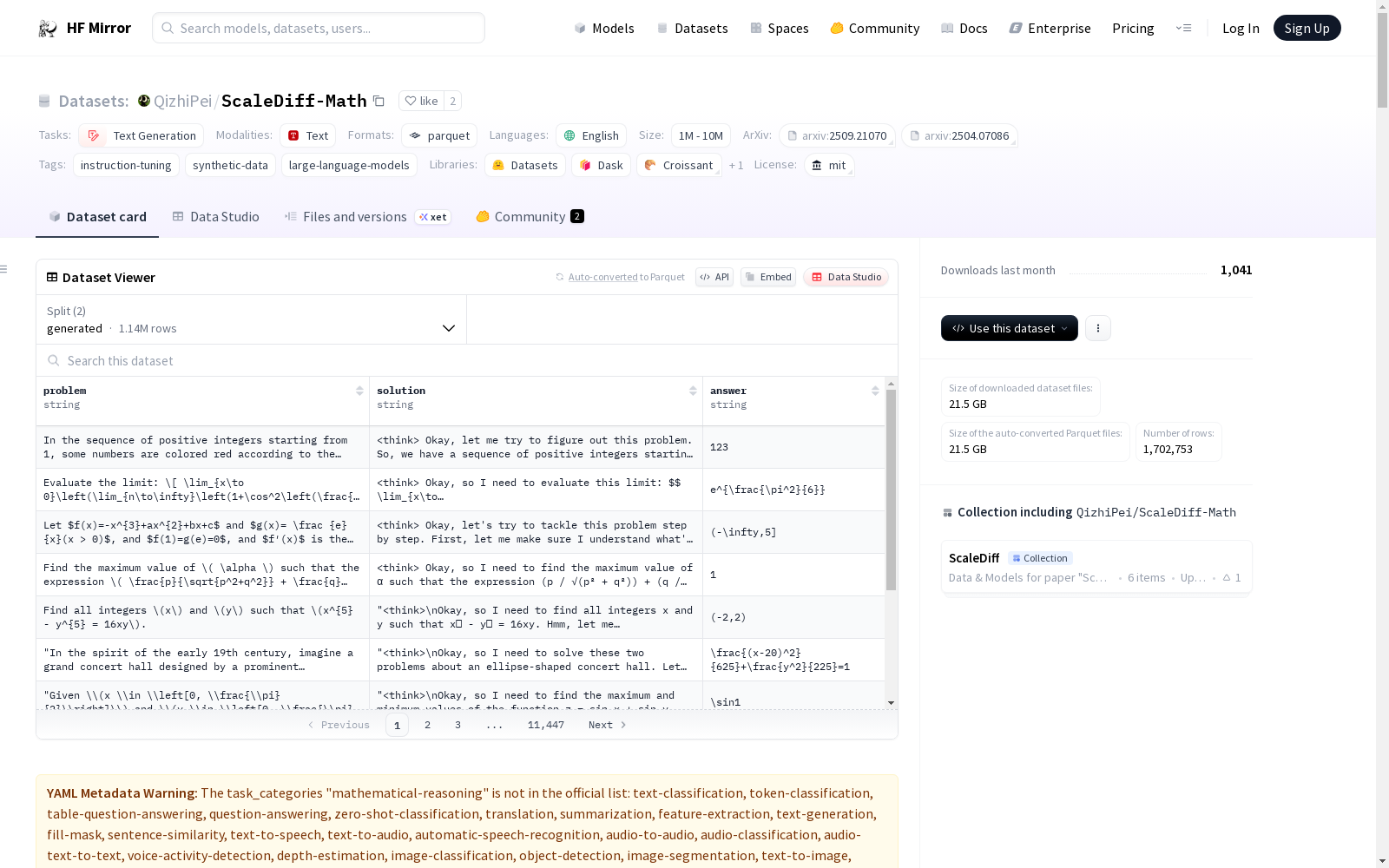
Task: Click the English language tag
Action: pos(591,135)
